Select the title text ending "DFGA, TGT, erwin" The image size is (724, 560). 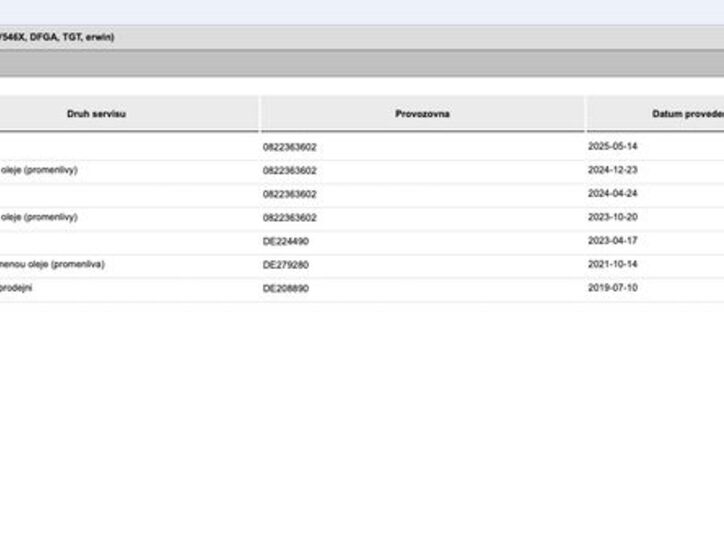point(57,37)
